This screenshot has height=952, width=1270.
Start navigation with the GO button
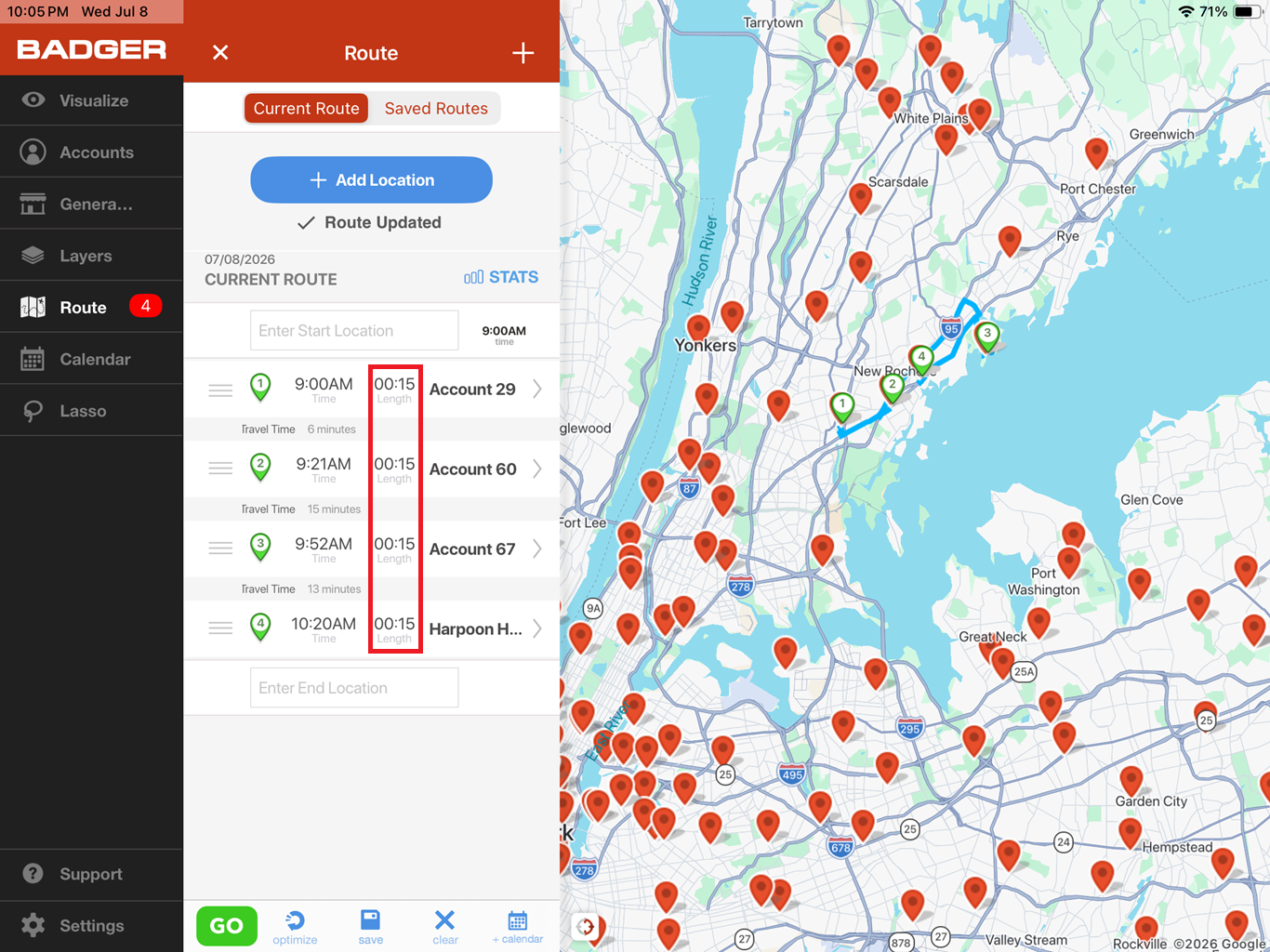[x=227, y=926]
